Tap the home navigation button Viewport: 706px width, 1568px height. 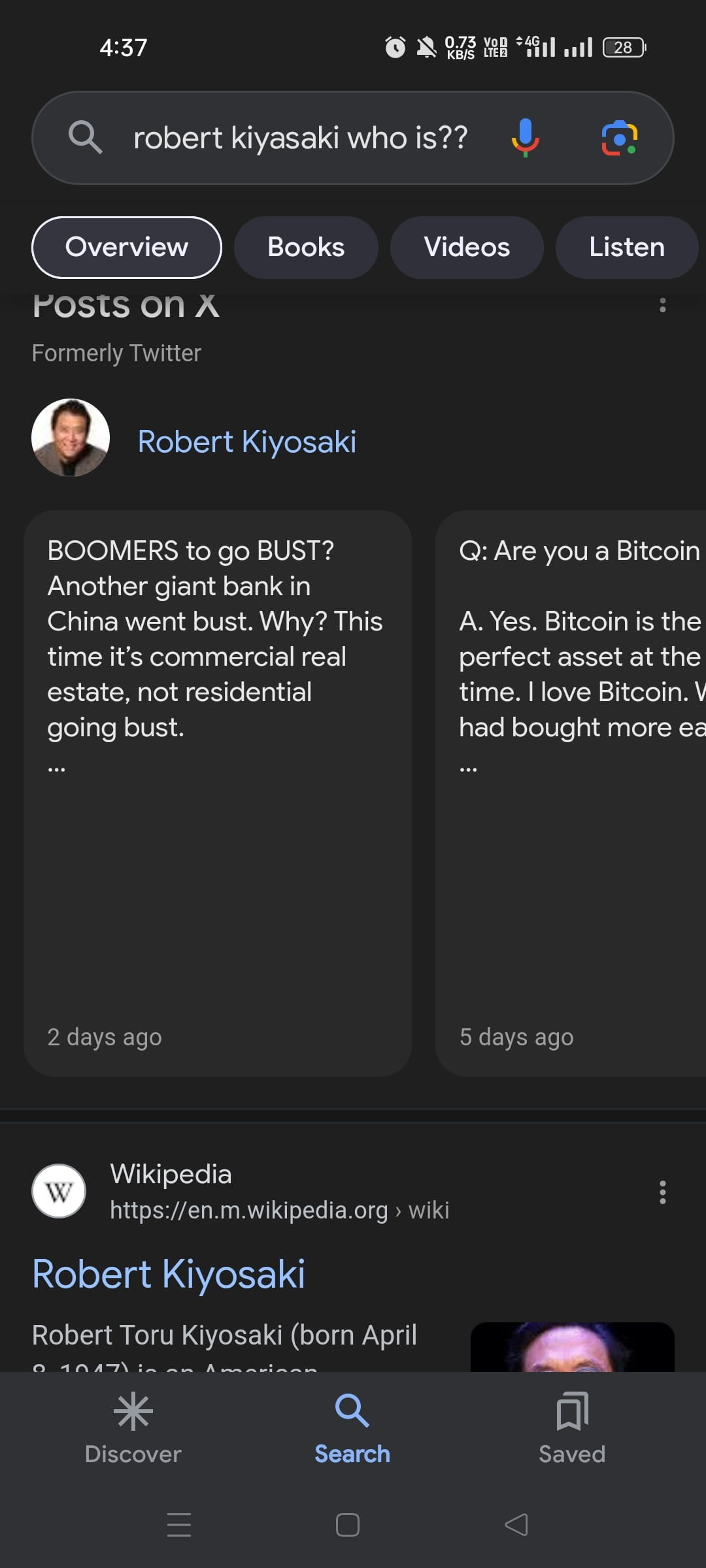(347, 1526)
